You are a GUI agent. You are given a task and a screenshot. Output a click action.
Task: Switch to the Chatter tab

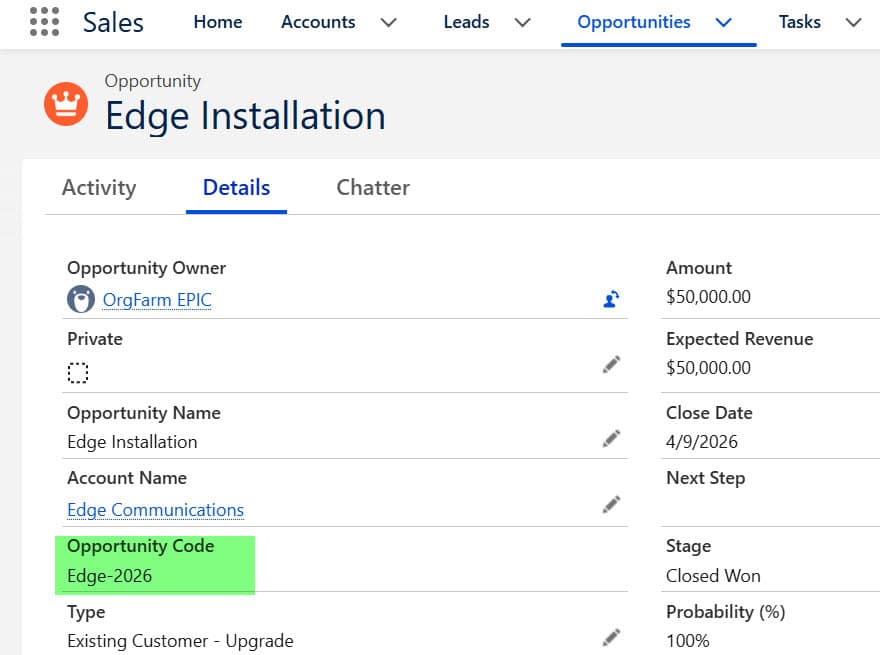point(373,187)
